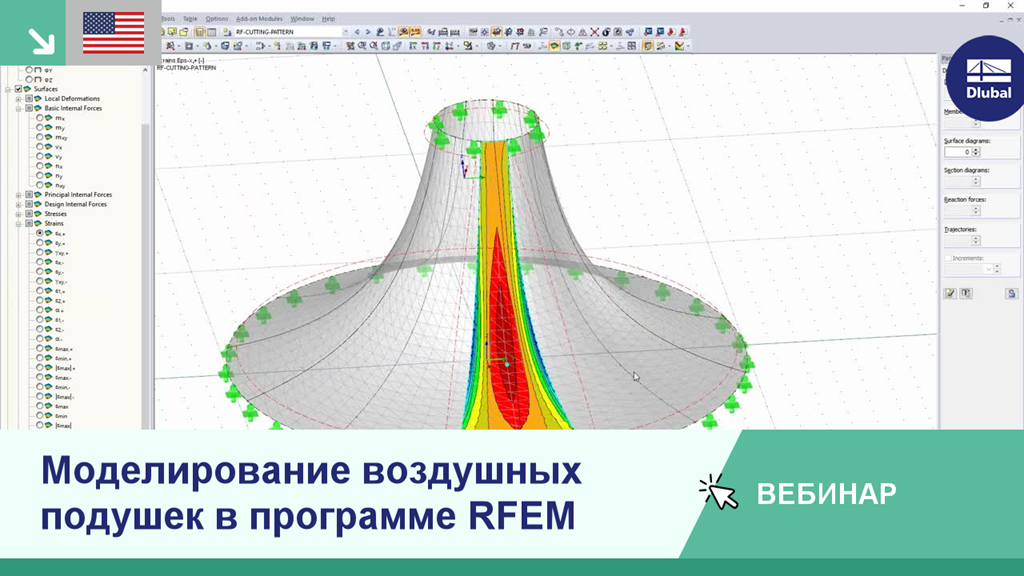Screen dimensions: 1024x576
Task: Click the white webinar cursor icon
Action: point(718,492)
